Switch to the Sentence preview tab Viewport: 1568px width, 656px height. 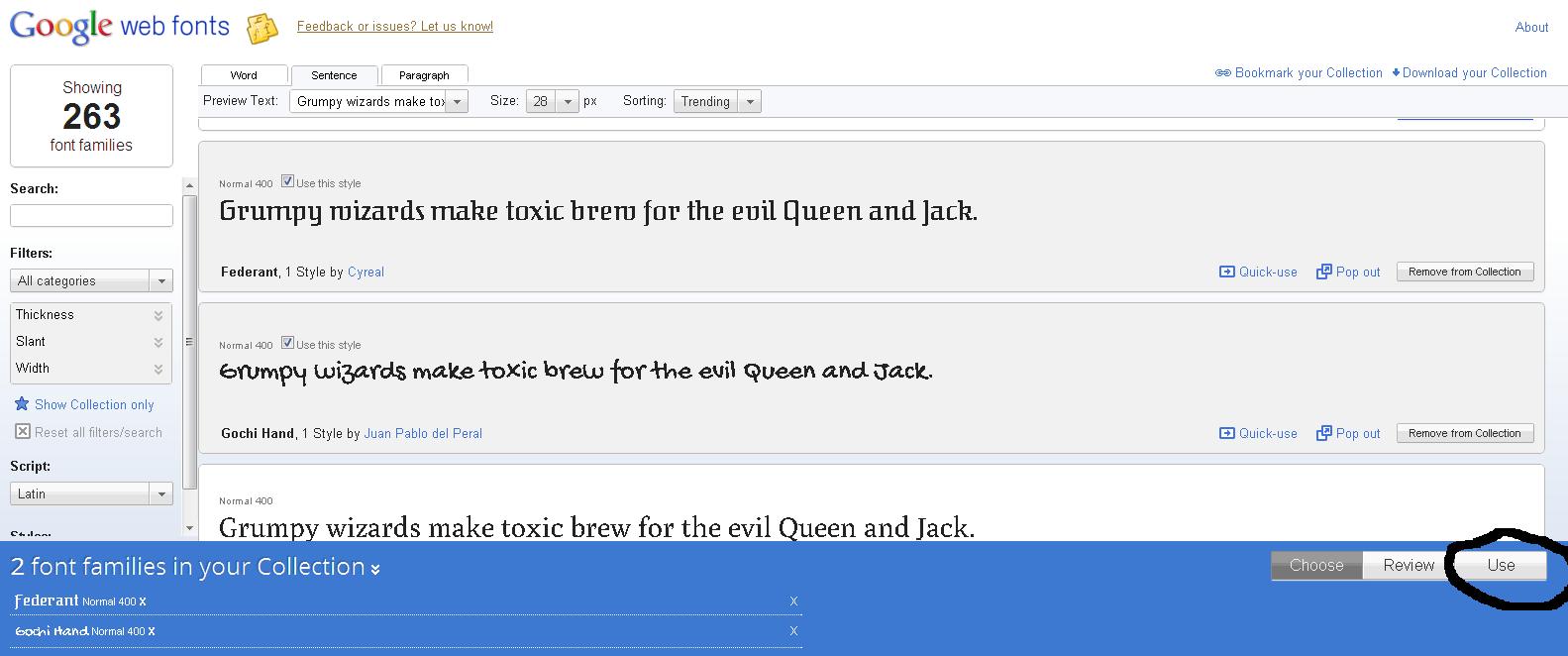pos(334,75)
